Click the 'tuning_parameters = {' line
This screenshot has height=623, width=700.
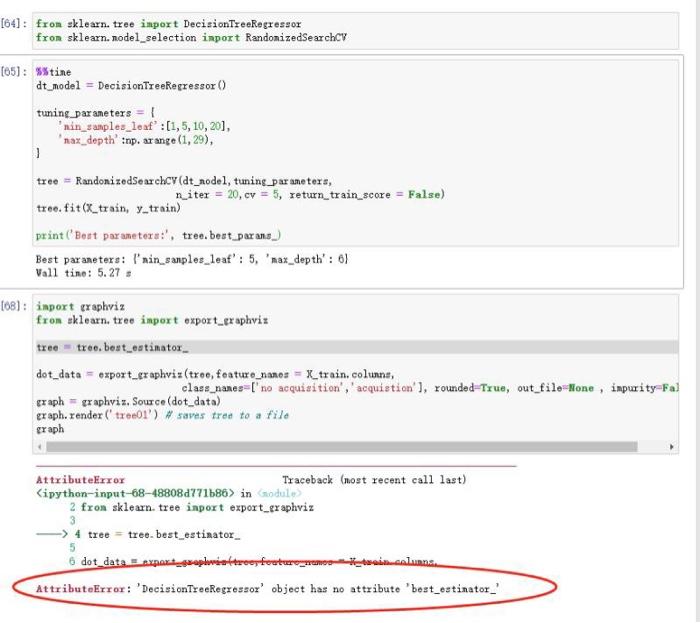(x=96, y=113)
